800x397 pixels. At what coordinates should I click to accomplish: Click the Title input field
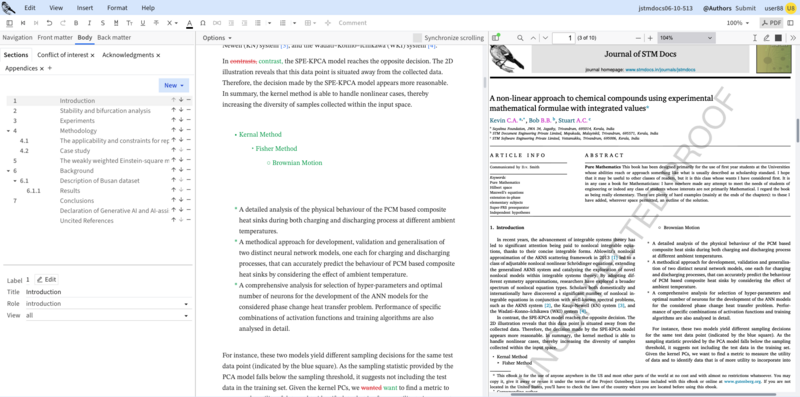tap(109, 292)
